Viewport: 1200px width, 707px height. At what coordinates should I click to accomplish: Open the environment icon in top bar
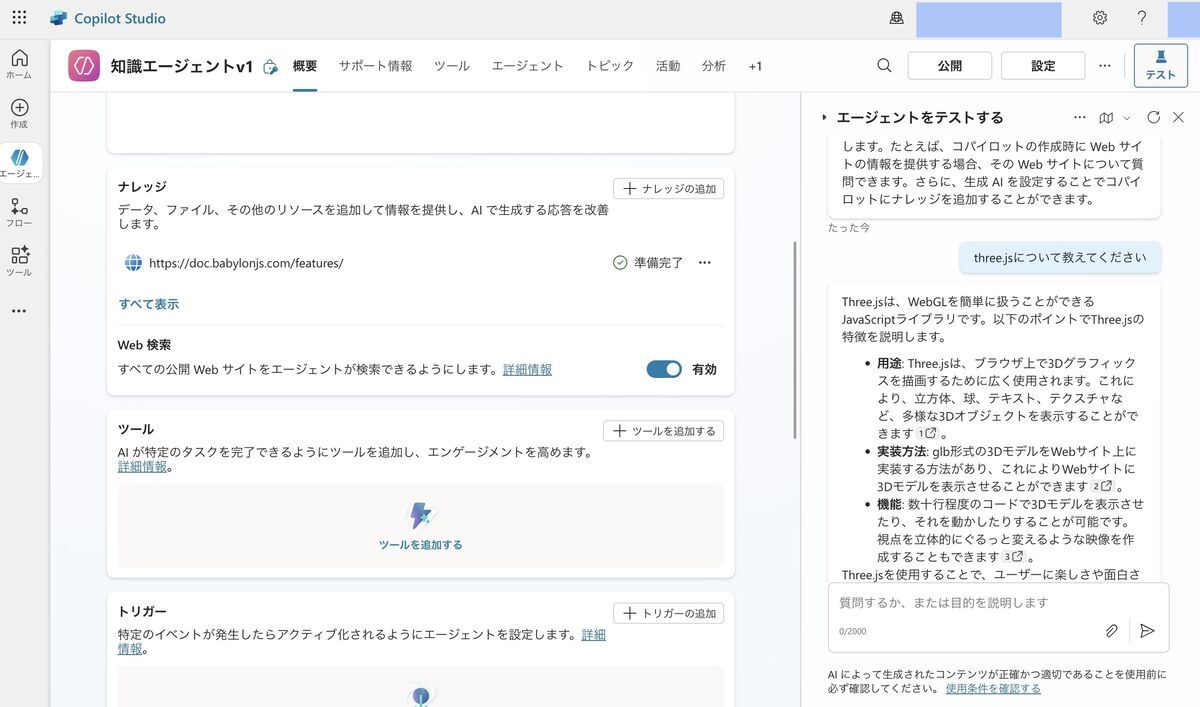click(x=896, y=18)
